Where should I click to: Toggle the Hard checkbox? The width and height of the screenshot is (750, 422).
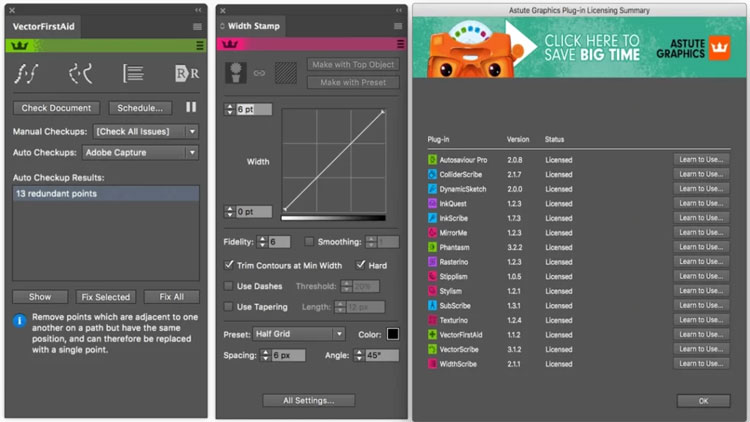(361, 265)
